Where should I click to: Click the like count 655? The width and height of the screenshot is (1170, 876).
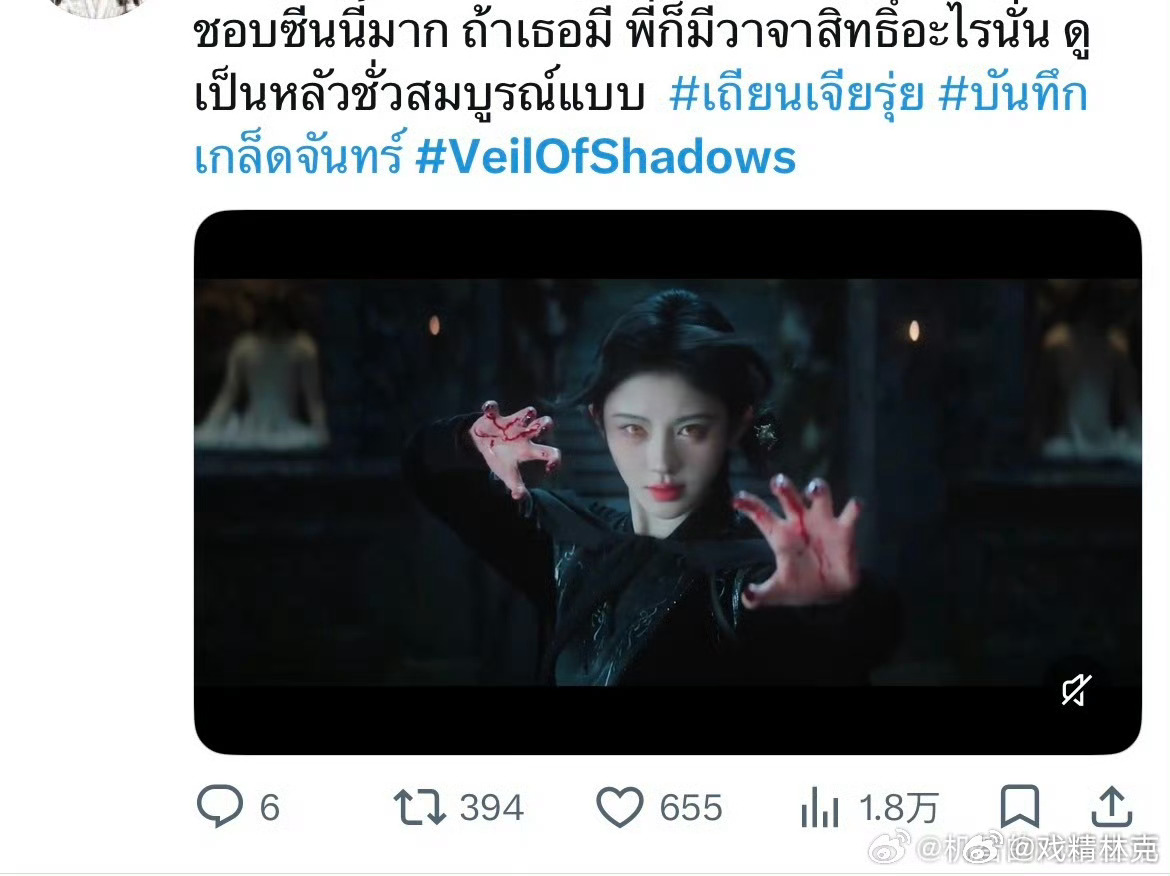691,808
